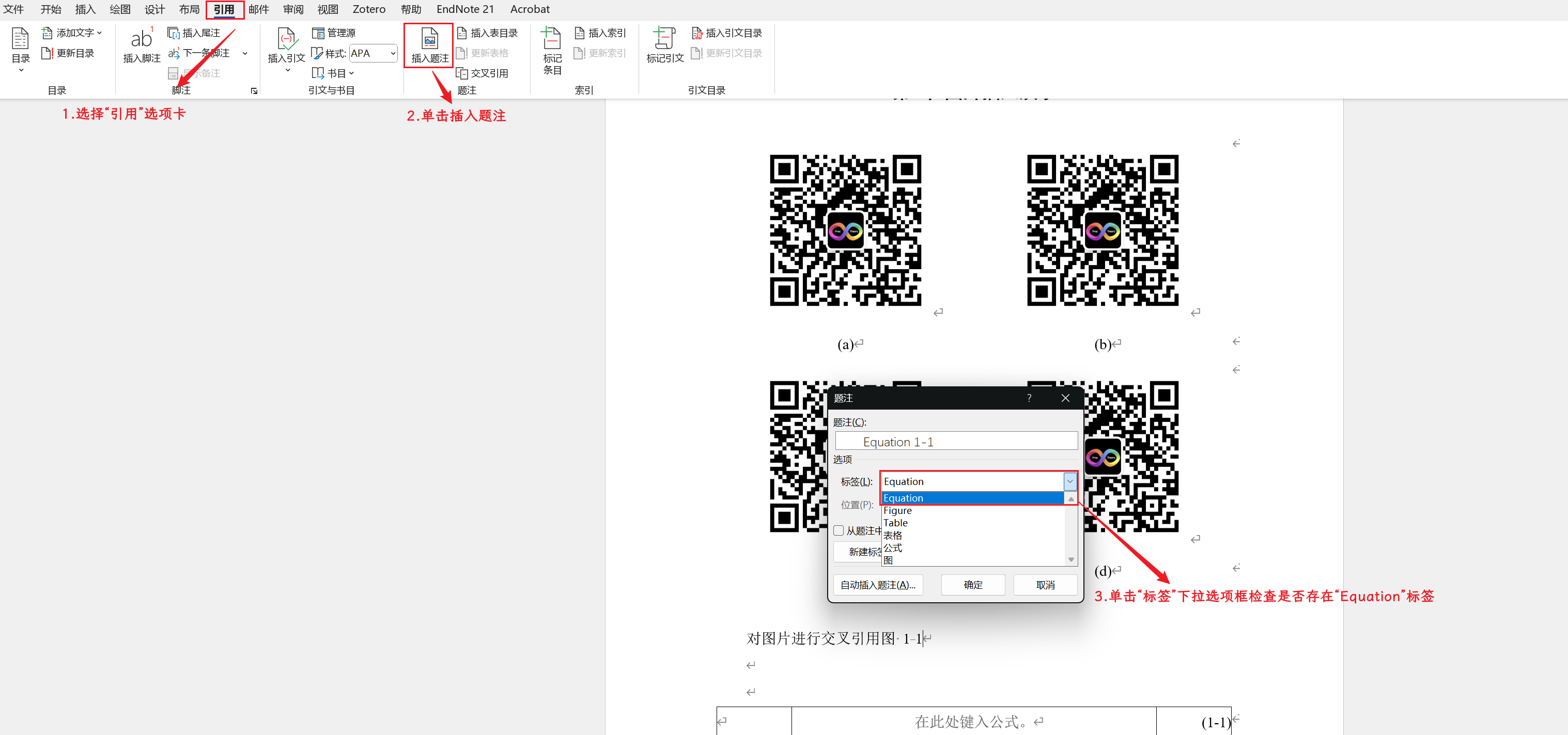Expand the label (标签) dropdown arrow

1069,481
